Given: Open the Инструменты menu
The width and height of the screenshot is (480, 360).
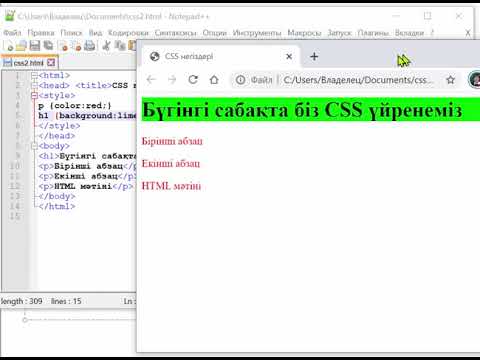Looking at the screenshot, I should click(257, 33).
